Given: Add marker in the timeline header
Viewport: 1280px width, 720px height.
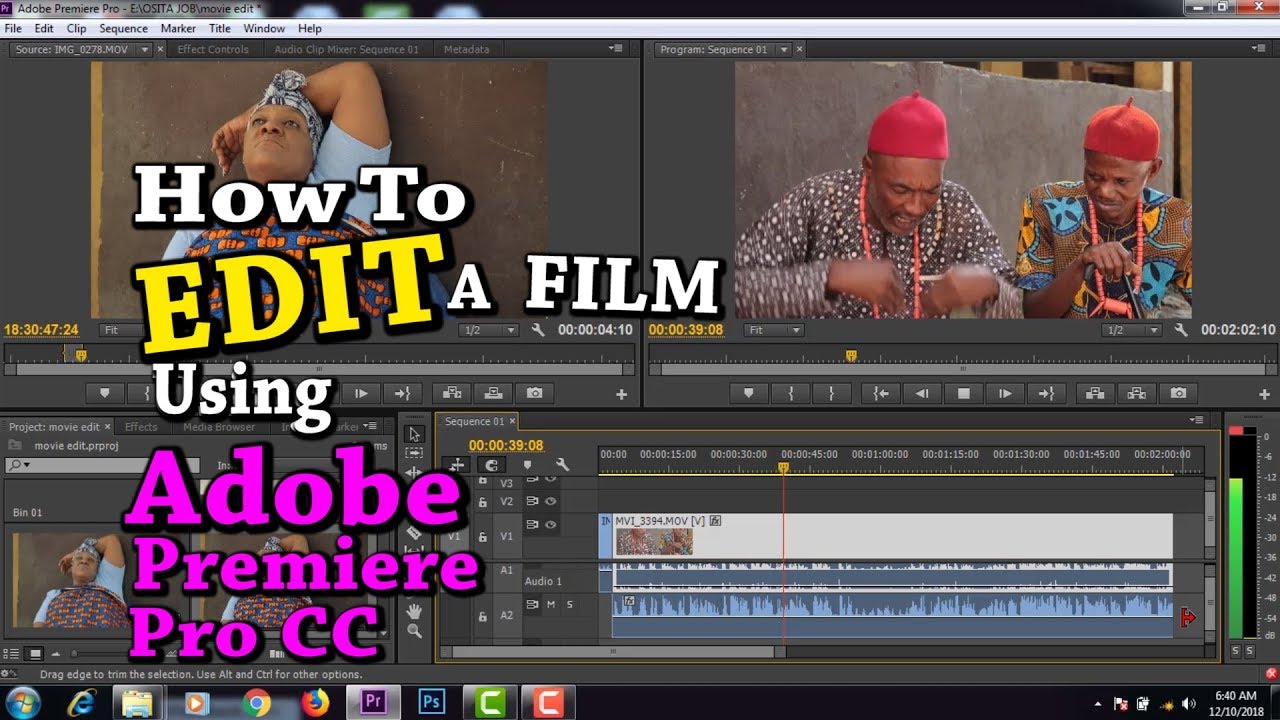Looking at the screenshot, I should (x=527, y=464).
